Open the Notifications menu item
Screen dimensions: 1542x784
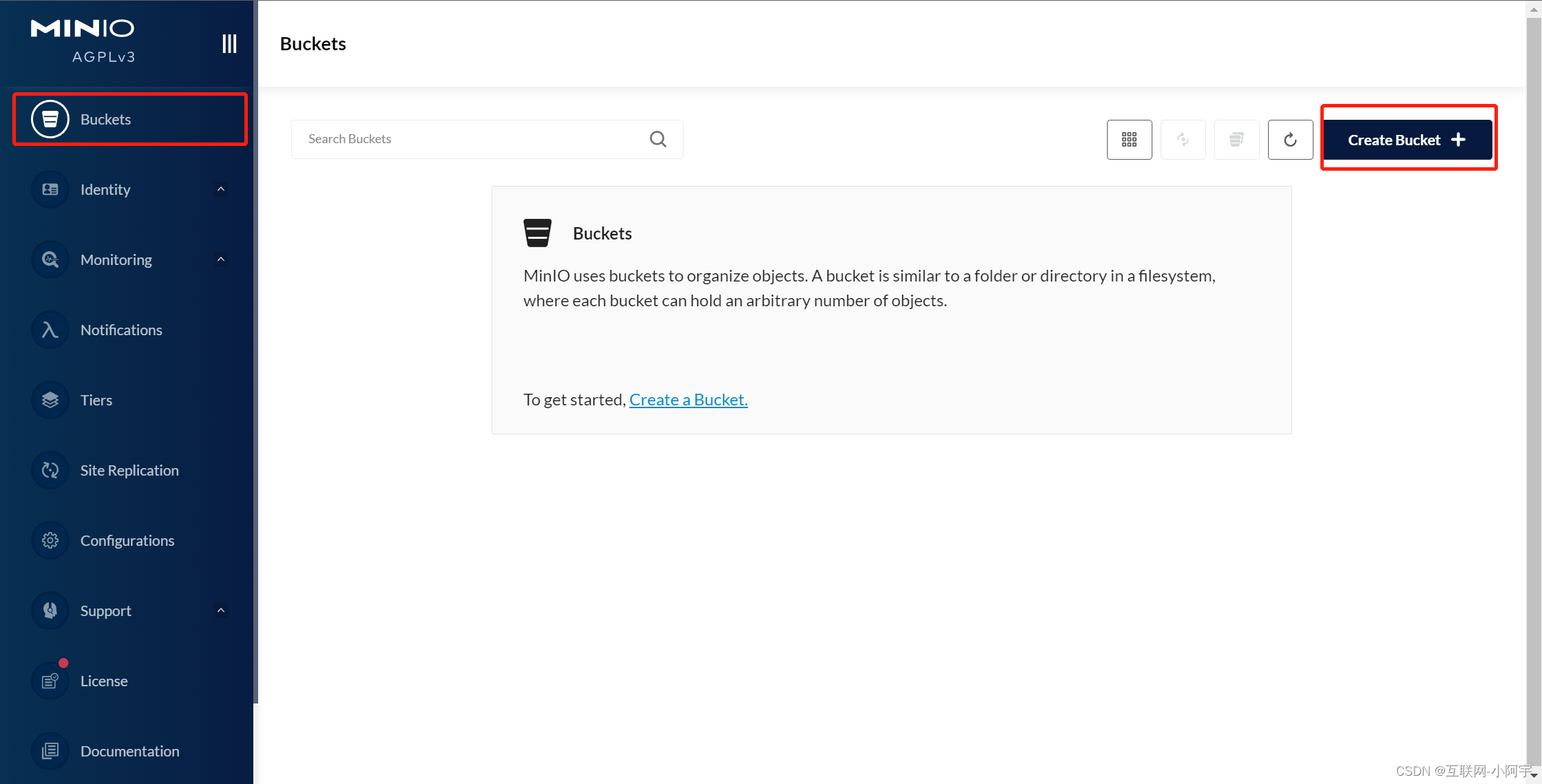(121, 330)
